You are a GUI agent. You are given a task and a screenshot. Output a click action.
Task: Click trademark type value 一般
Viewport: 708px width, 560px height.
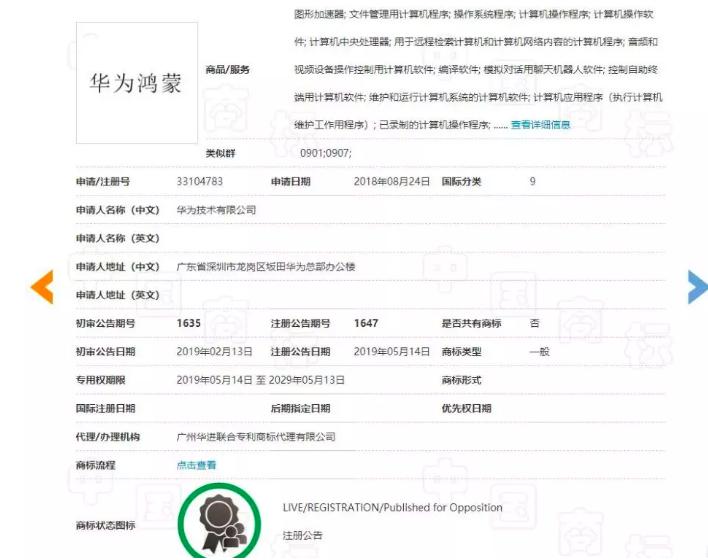540,352
